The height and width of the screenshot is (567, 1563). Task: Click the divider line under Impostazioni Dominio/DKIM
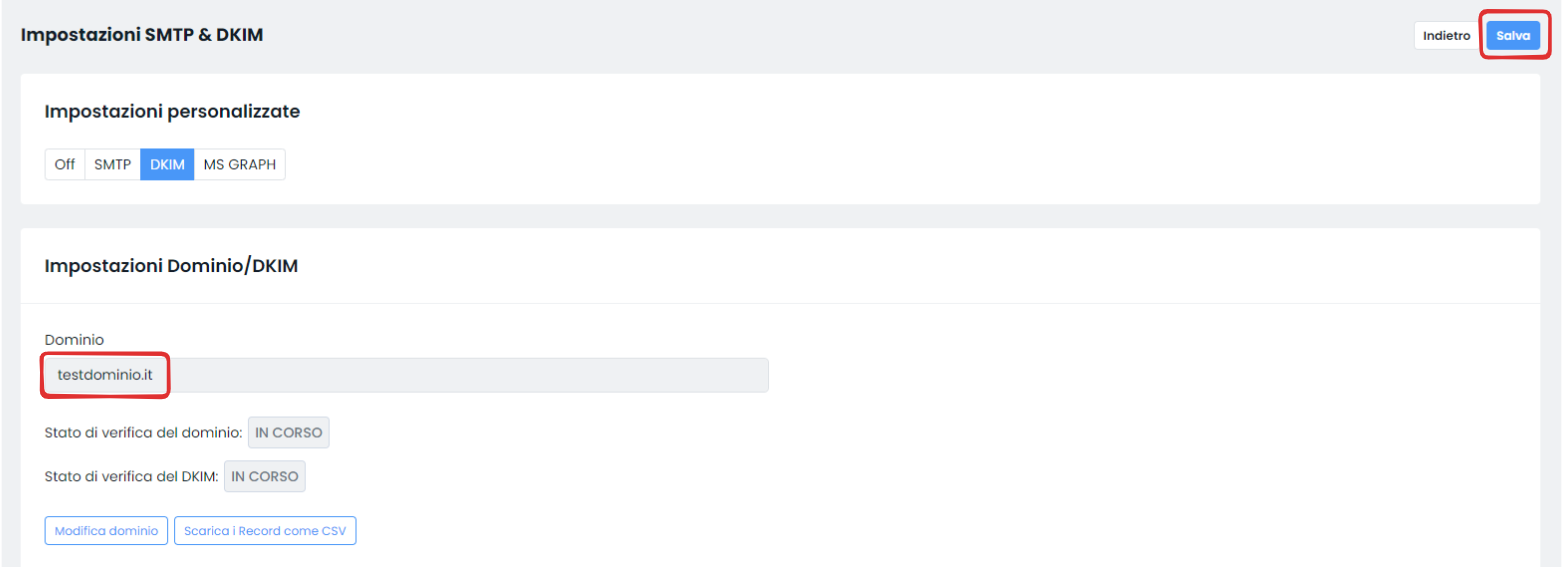[780, 303]
